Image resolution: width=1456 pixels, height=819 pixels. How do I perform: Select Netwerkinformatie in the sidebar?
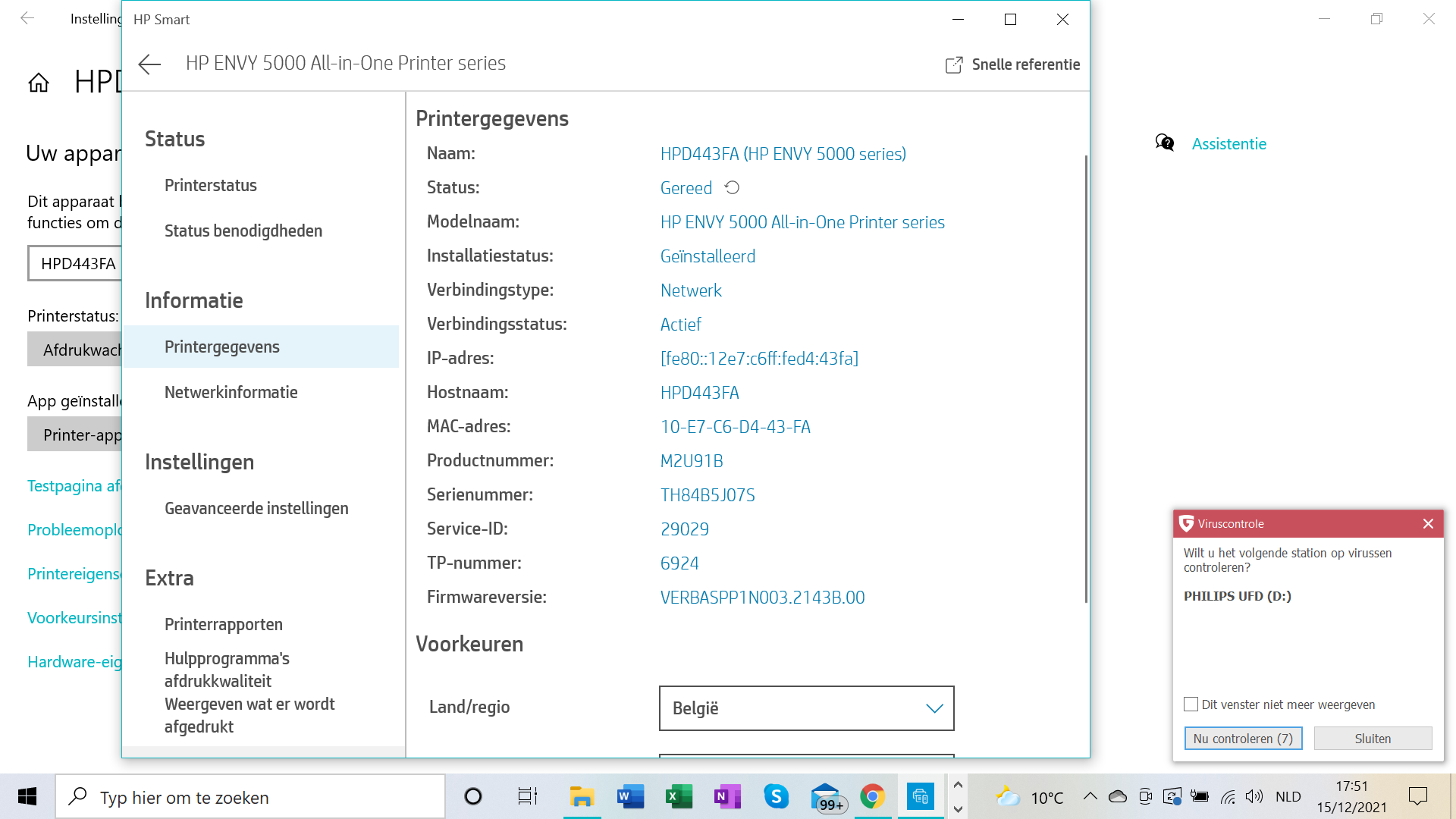click(231, 392)
